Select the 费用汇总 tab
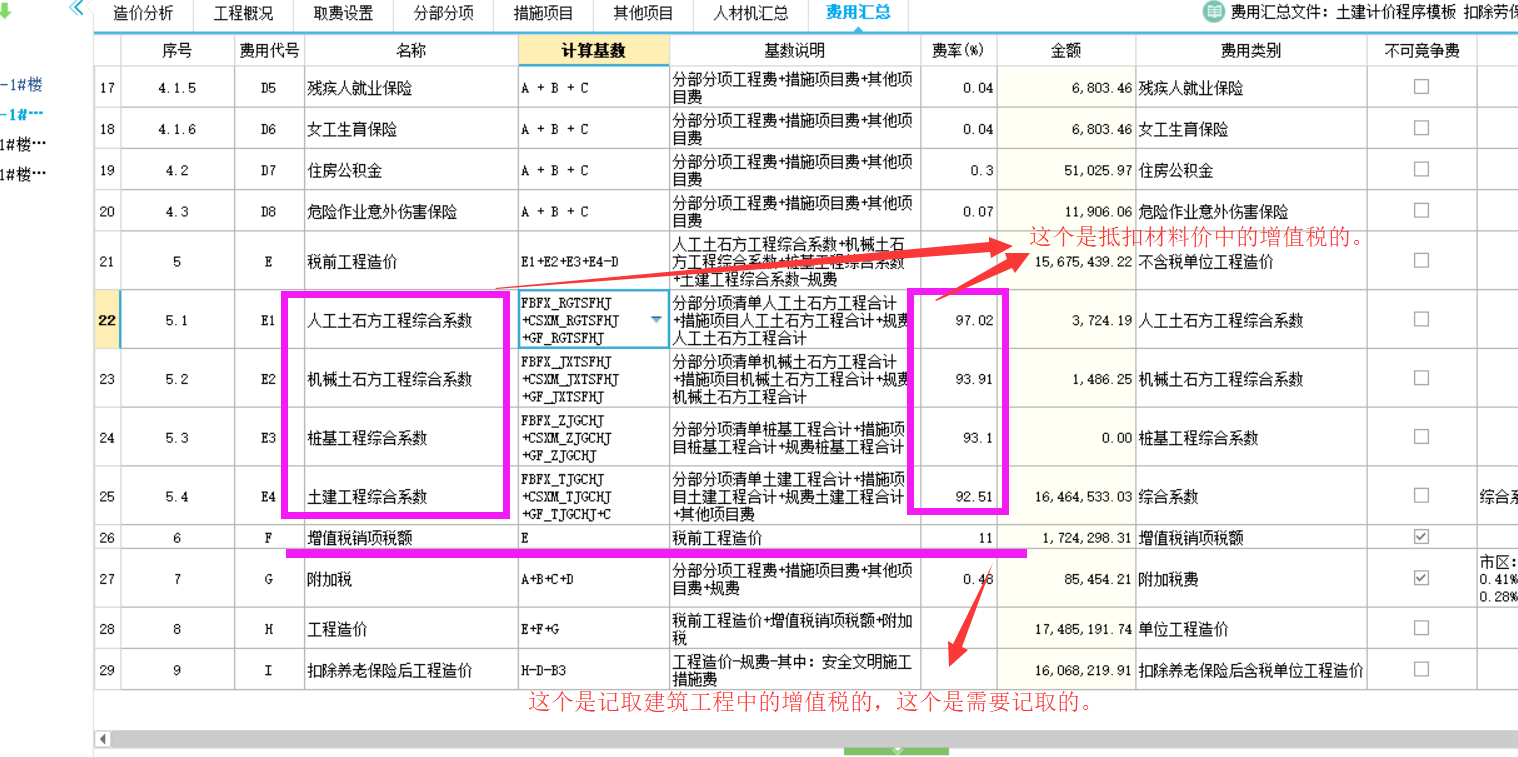Viewport: 1518px width, 757px height. 858,14
